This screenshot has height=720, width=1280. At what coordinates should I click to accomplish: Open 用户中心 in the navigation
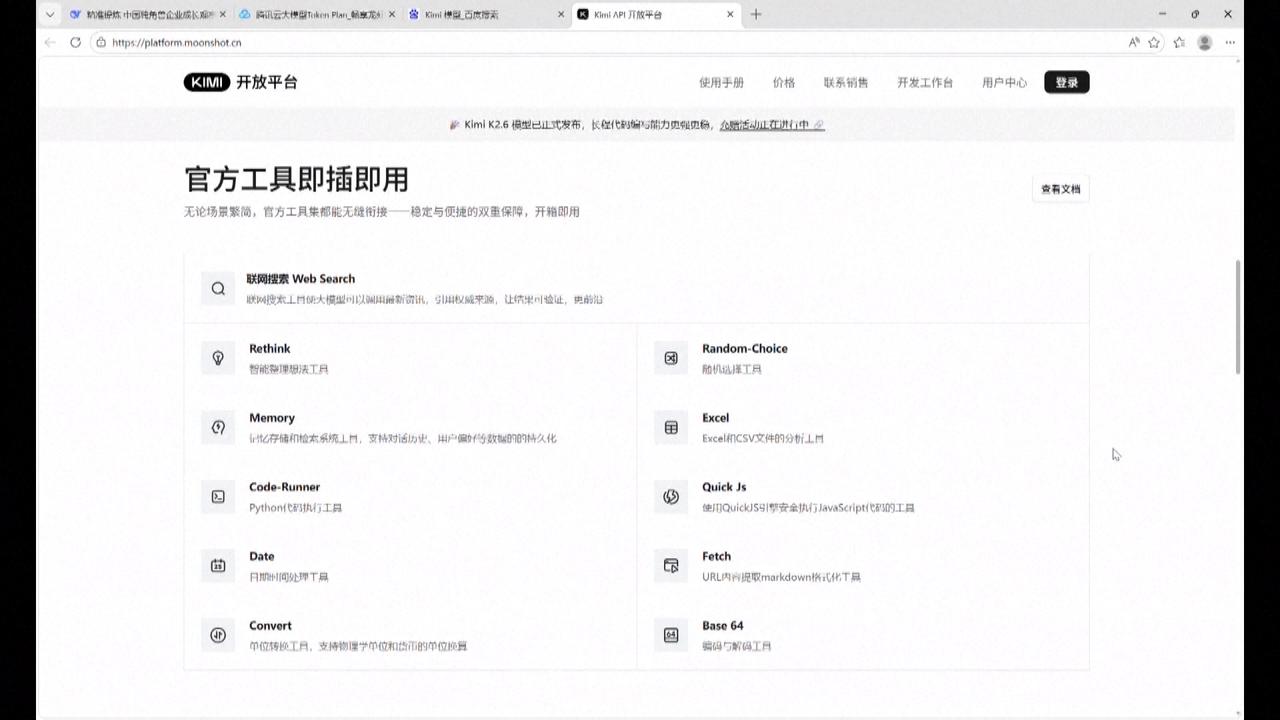pyautogui.click(x=1004, y=82)
